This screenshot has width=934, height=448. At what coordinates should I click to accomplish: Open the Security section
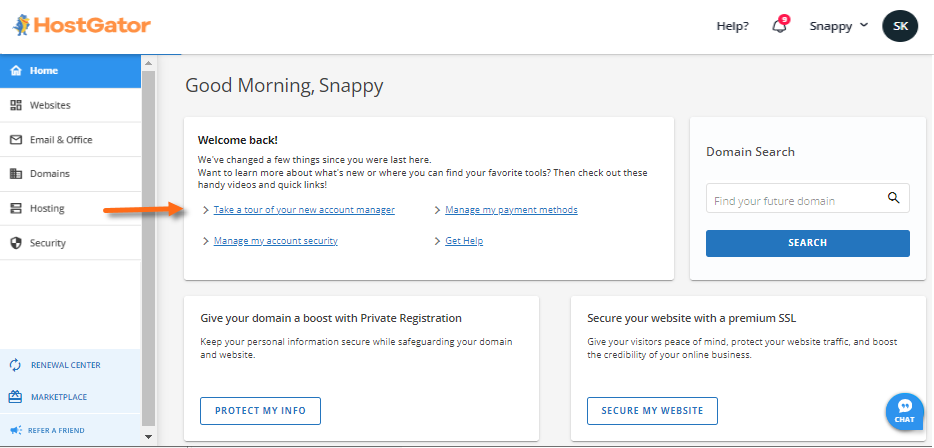point(70,243)
